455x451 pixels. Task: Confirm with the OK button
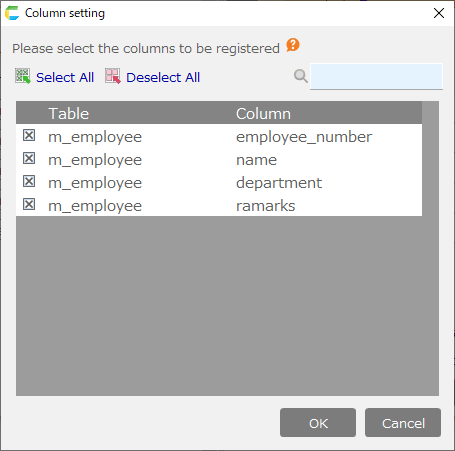318,423
